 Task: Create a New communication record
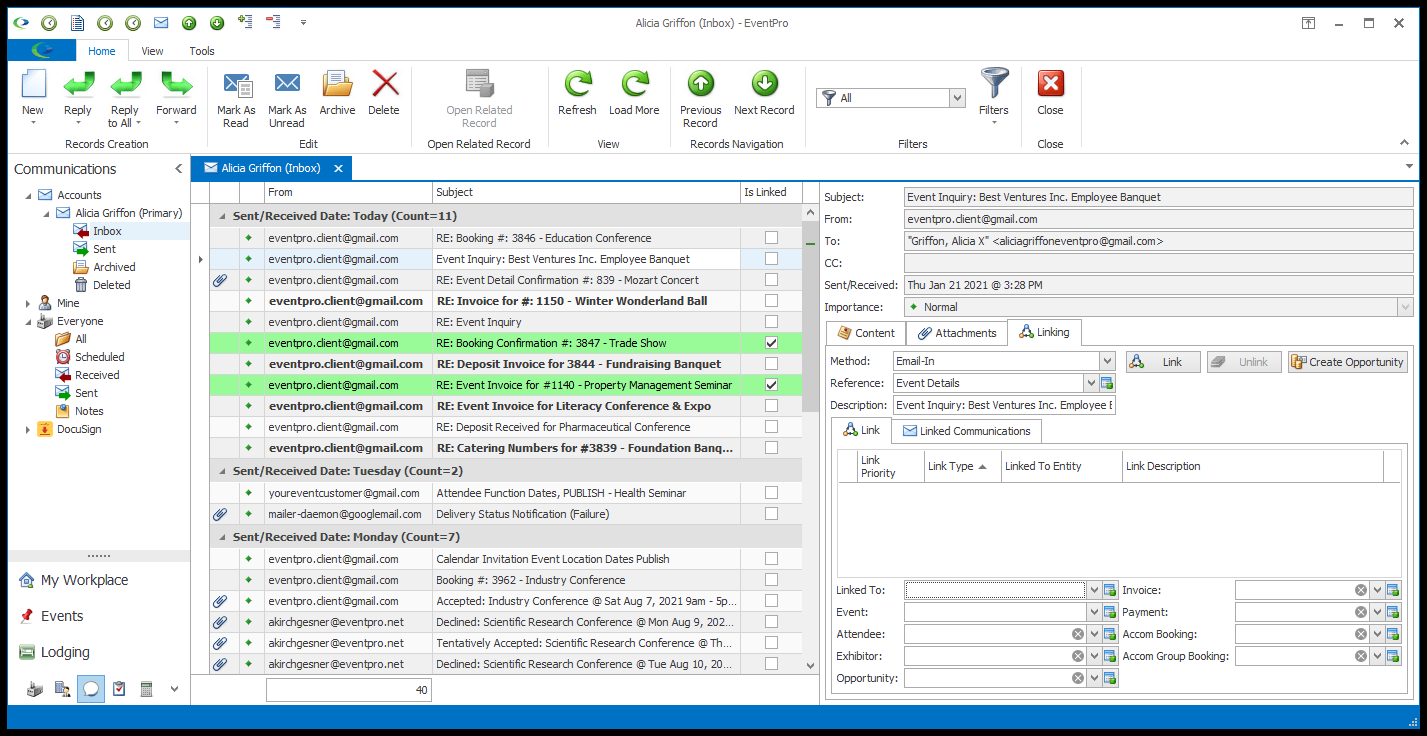click(x=33, y=96)
